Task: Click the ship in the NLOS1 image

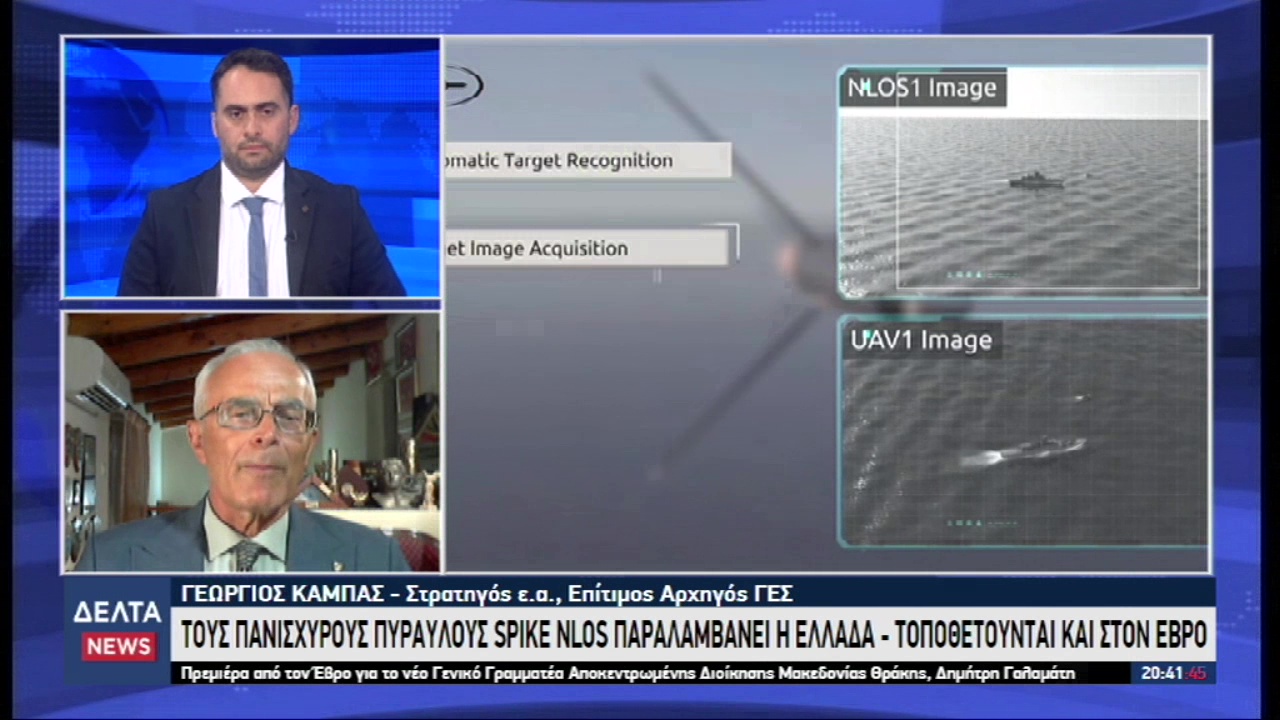Action: click(1036, 181)
